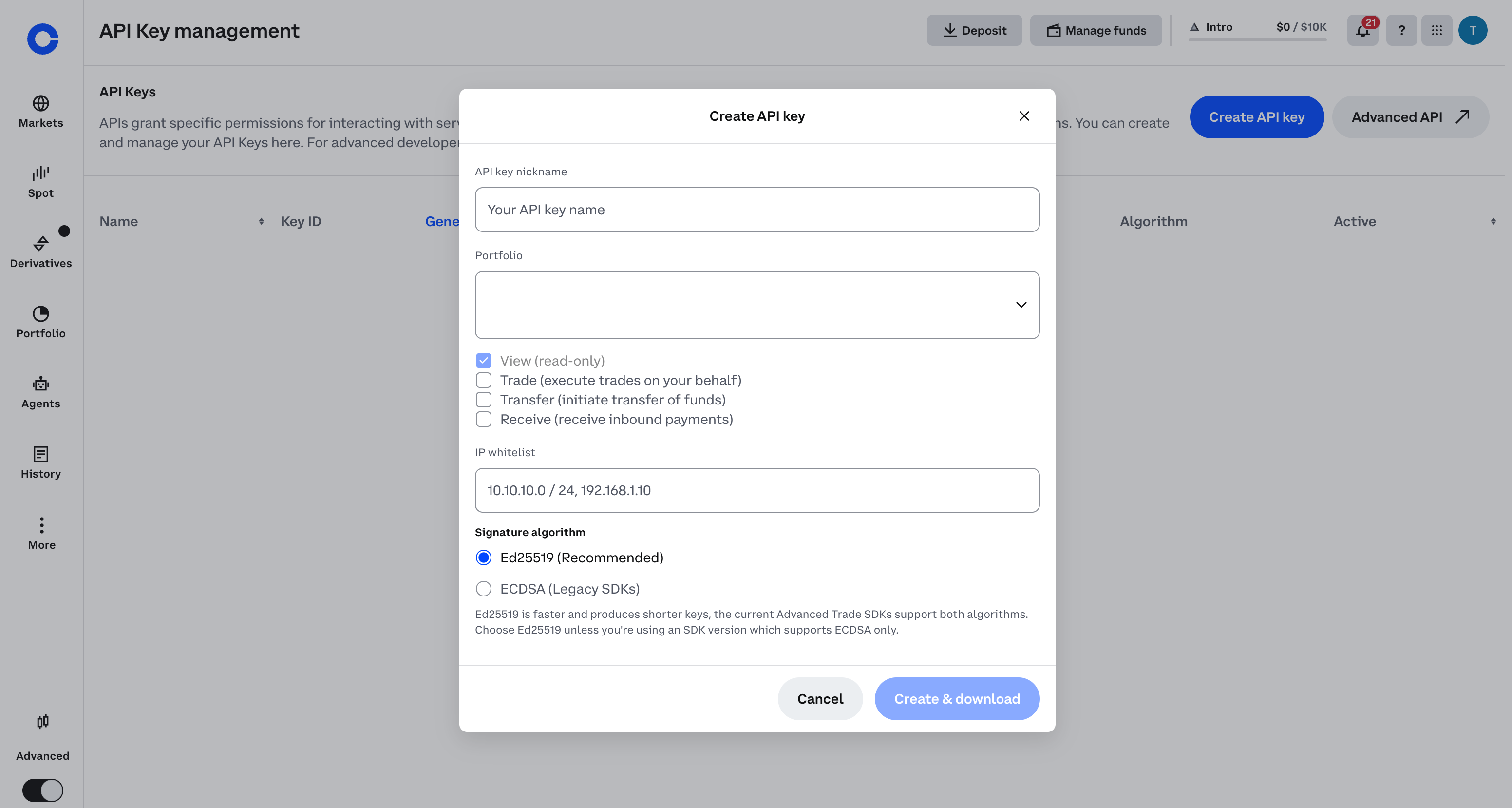Open the Portfolio pie chart icon
This screenshot has height=808, width=1512.
click(40, 313)
